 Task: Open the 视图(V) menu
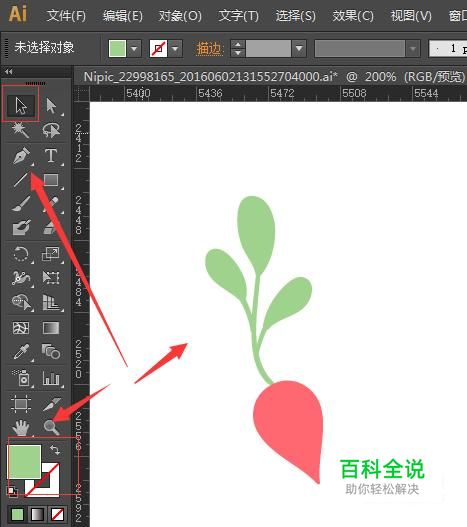411,16
